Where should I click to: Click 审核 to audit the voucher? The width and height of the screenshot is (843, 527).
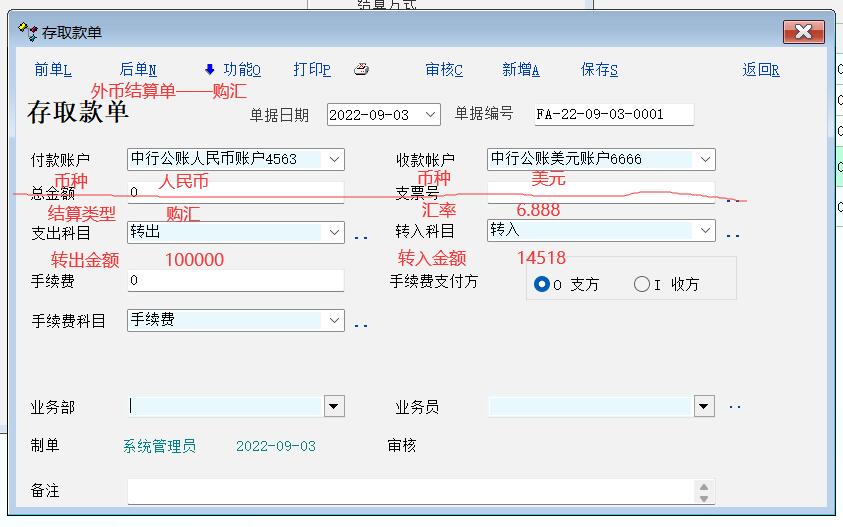(x=444, y=70)
